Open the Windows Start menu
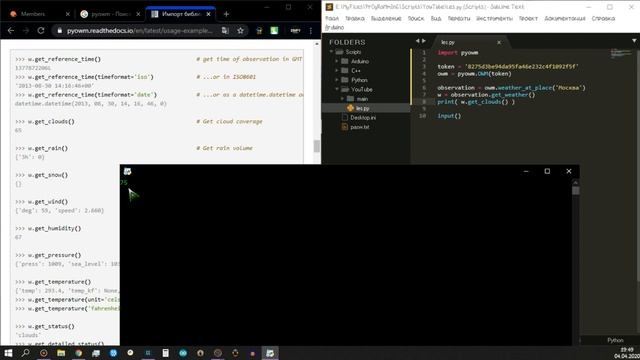 8,353
